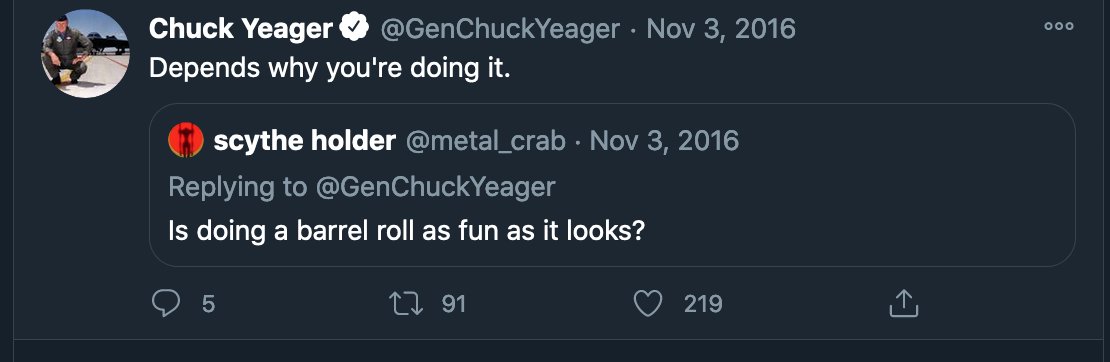Like the tweet with the heart icon
Image resolution: width=1110 pixels, height=362 pixels.
[647, 304]
